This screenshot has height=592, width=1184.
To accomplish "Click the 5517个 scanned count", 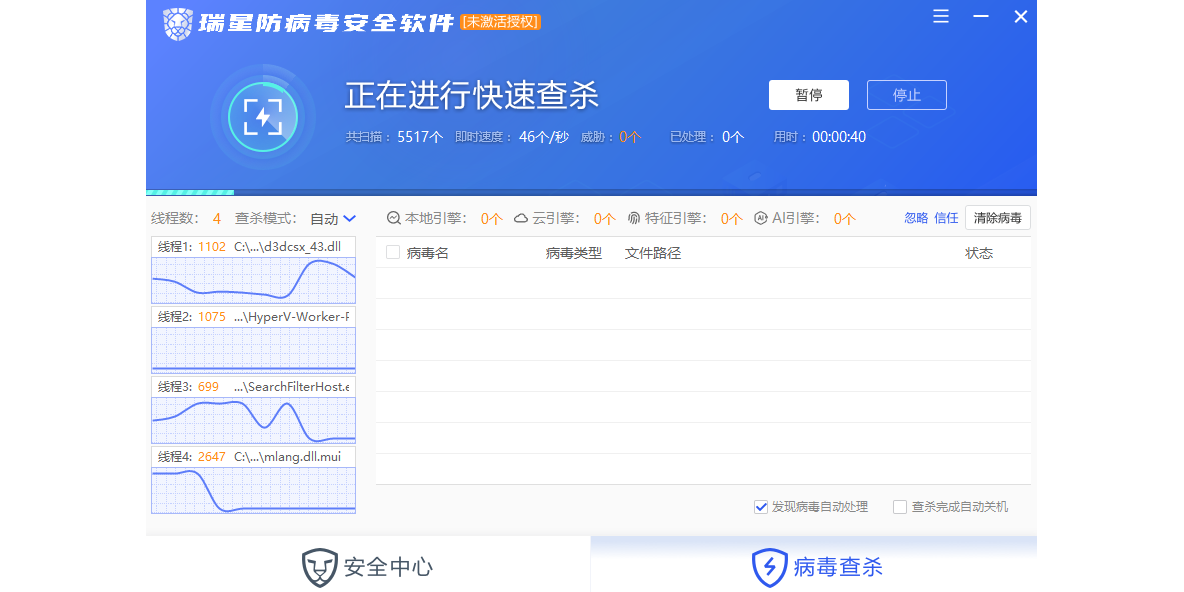I will (420, 137).
